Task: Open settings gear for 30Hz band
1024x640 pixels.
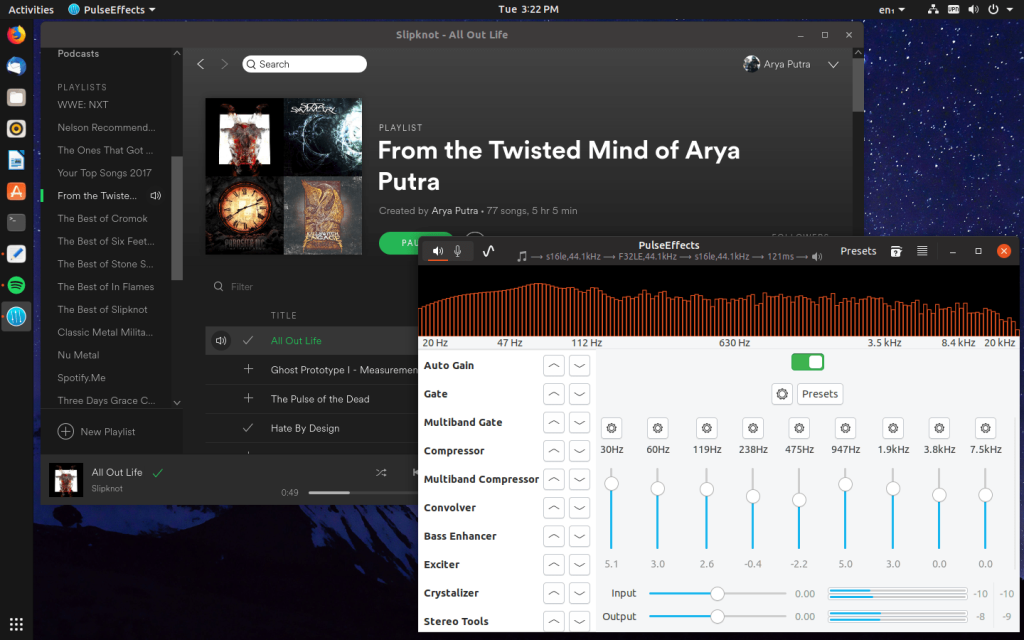Action: 612,428
